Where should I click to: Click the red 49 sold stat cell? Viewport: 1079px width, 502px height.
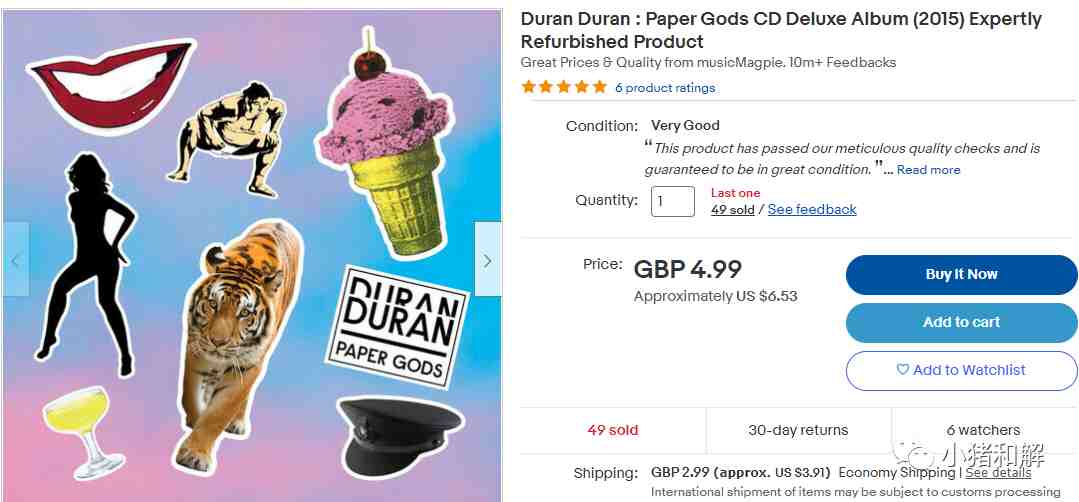click(x=612, y=430)
